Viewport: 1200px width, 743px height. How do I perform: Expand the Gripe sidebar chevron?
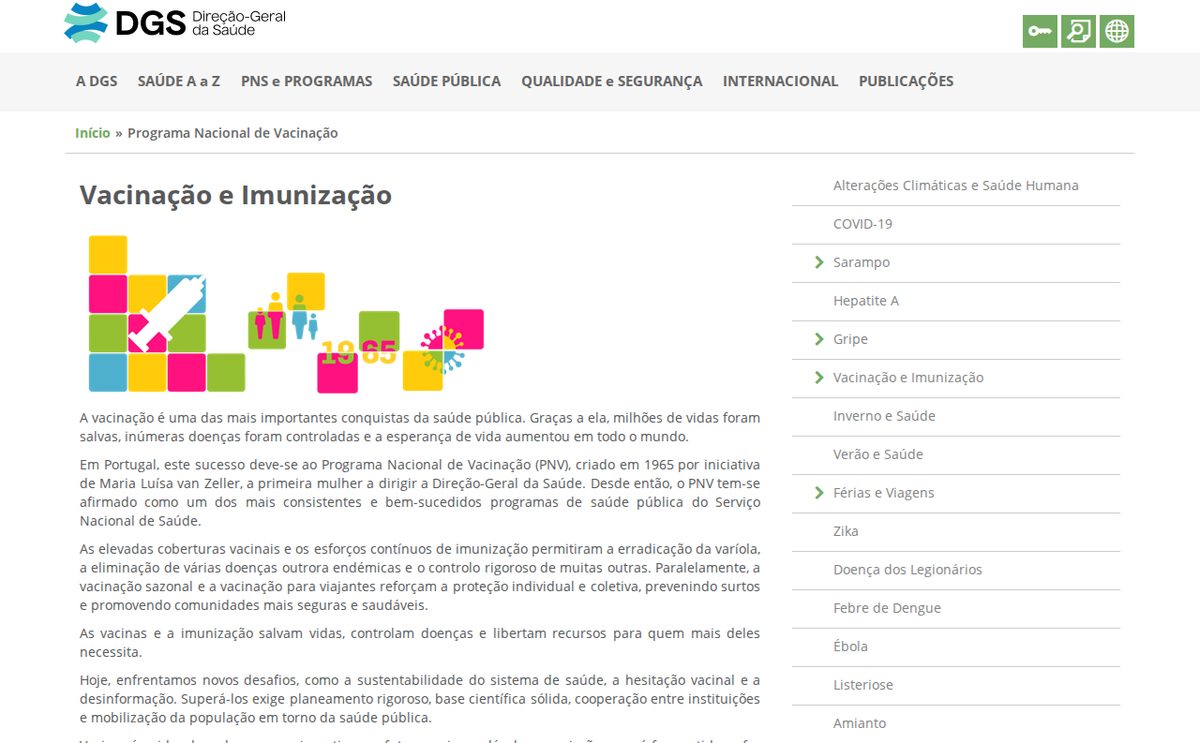820,339
